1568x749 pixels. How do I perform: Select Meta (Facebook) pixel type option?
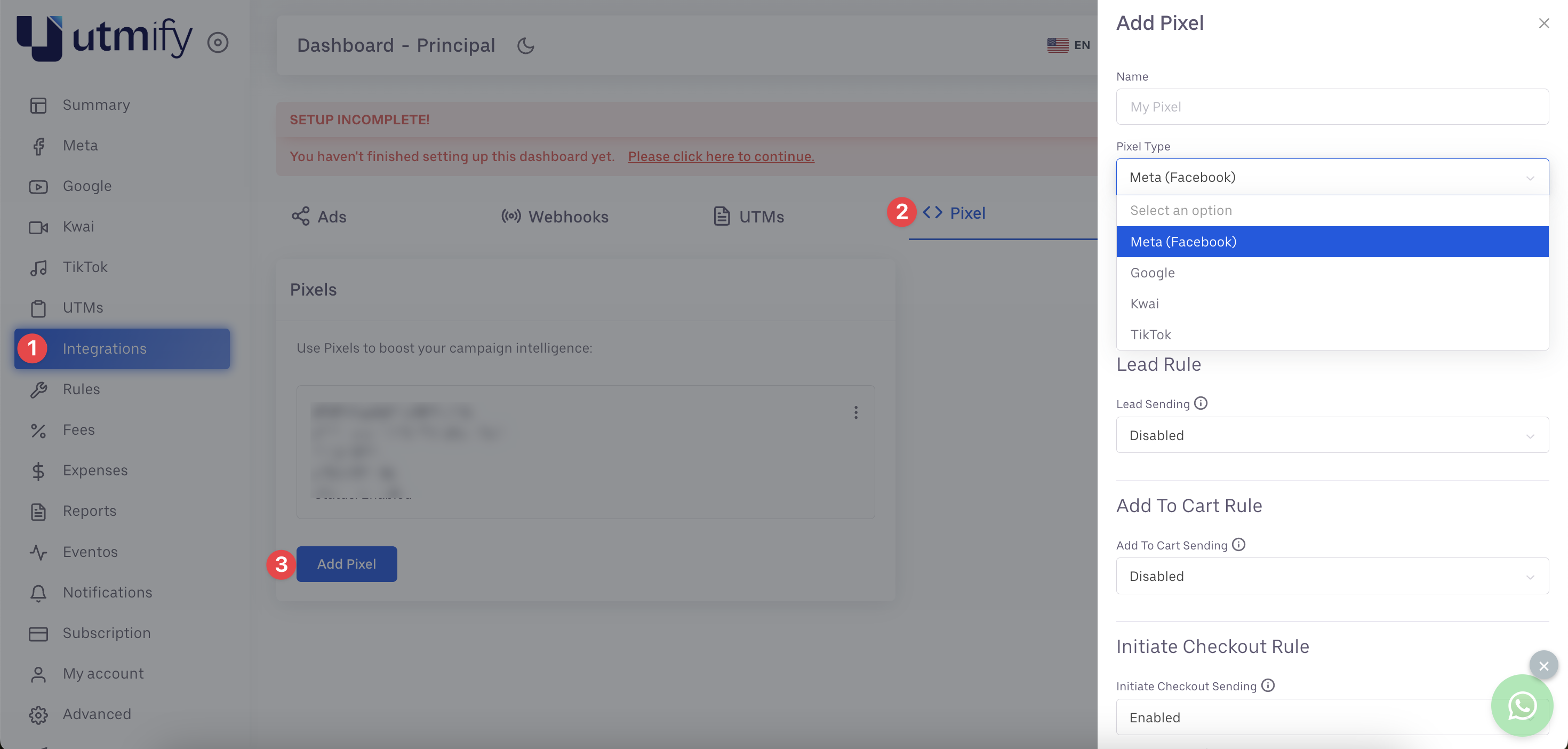(1332, 242)
